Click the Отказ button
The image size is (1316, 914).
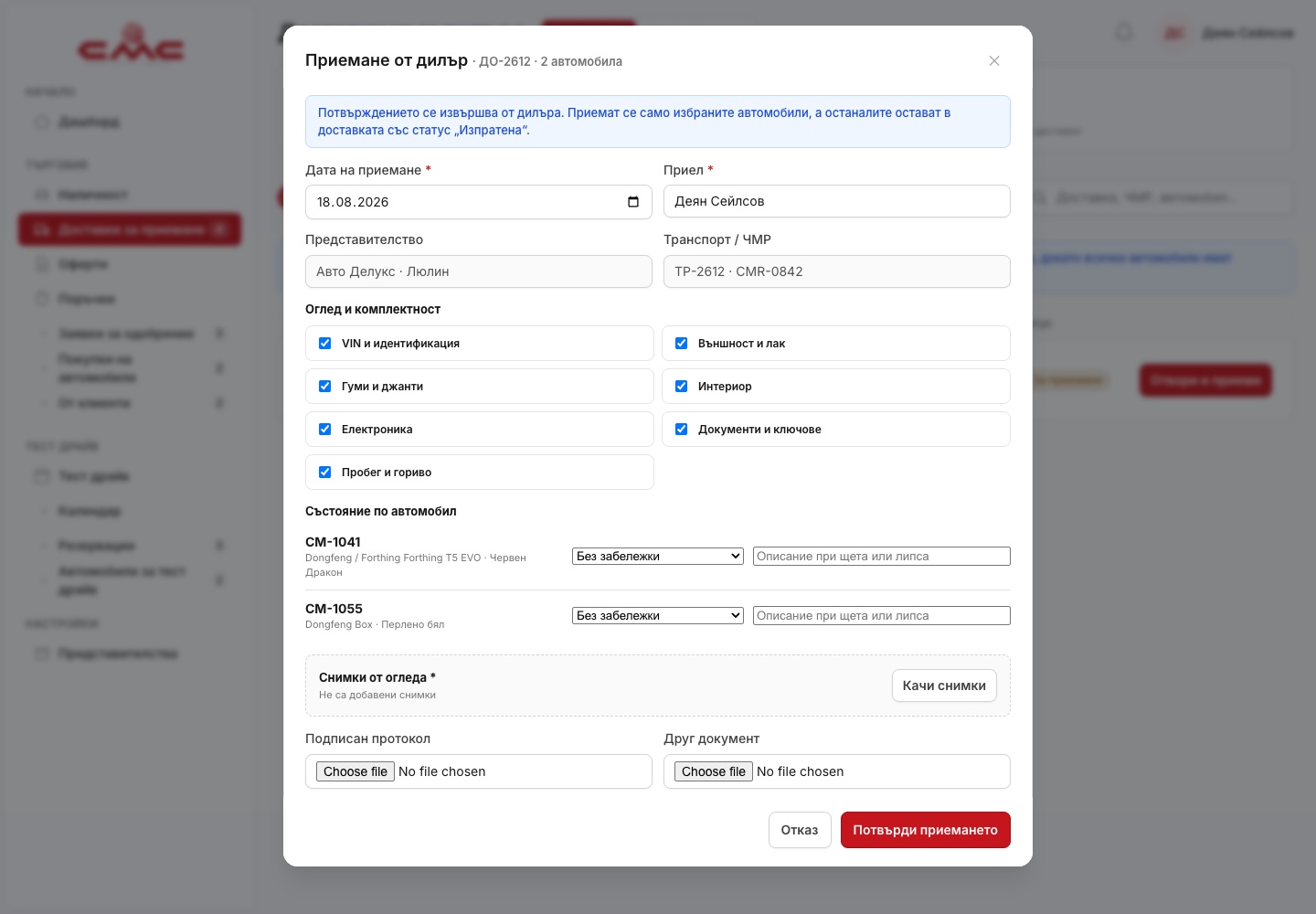point(800,830)
